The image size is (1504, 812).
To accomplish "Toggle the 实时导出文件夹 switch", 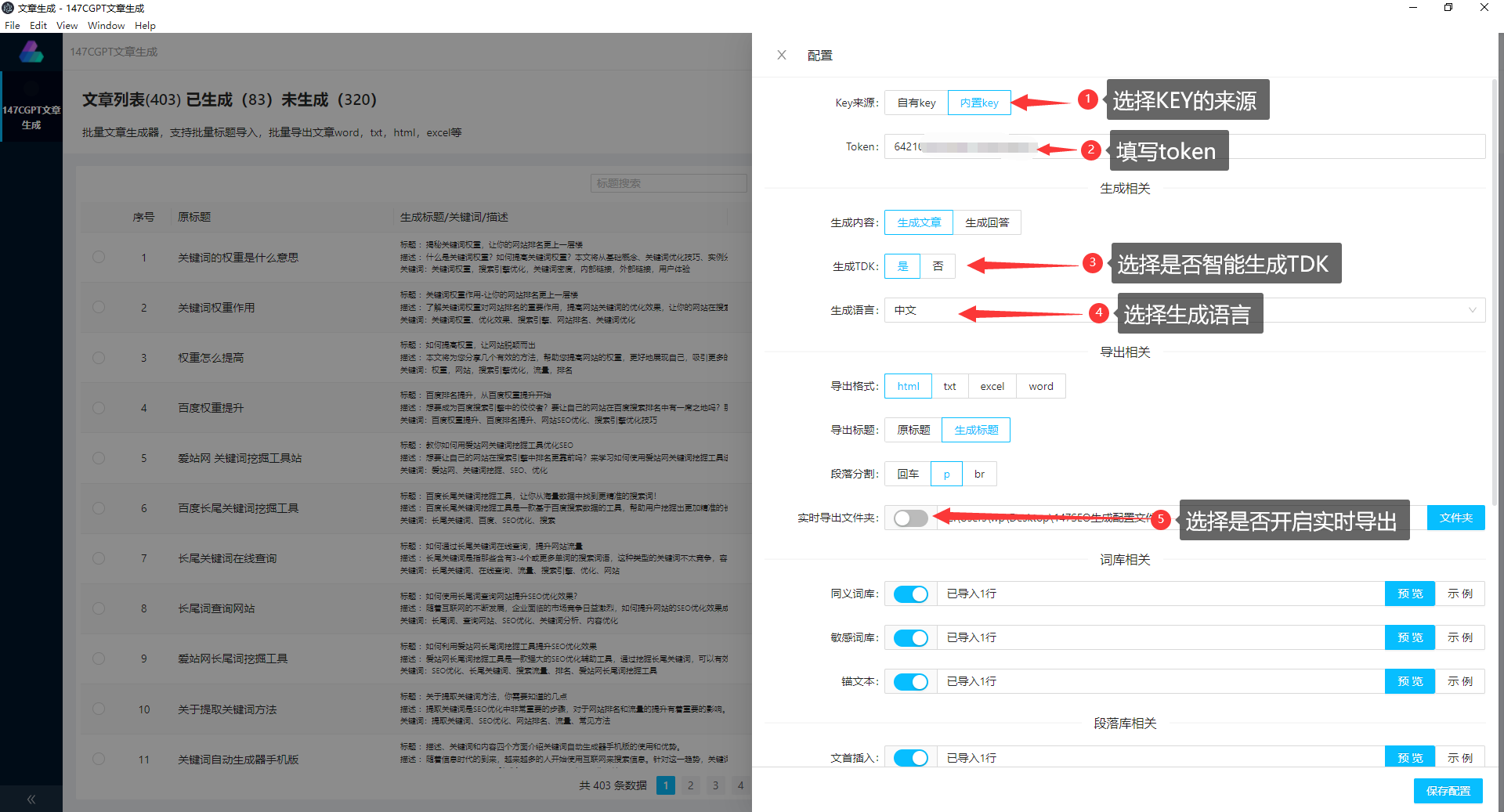I will (911, 518).
